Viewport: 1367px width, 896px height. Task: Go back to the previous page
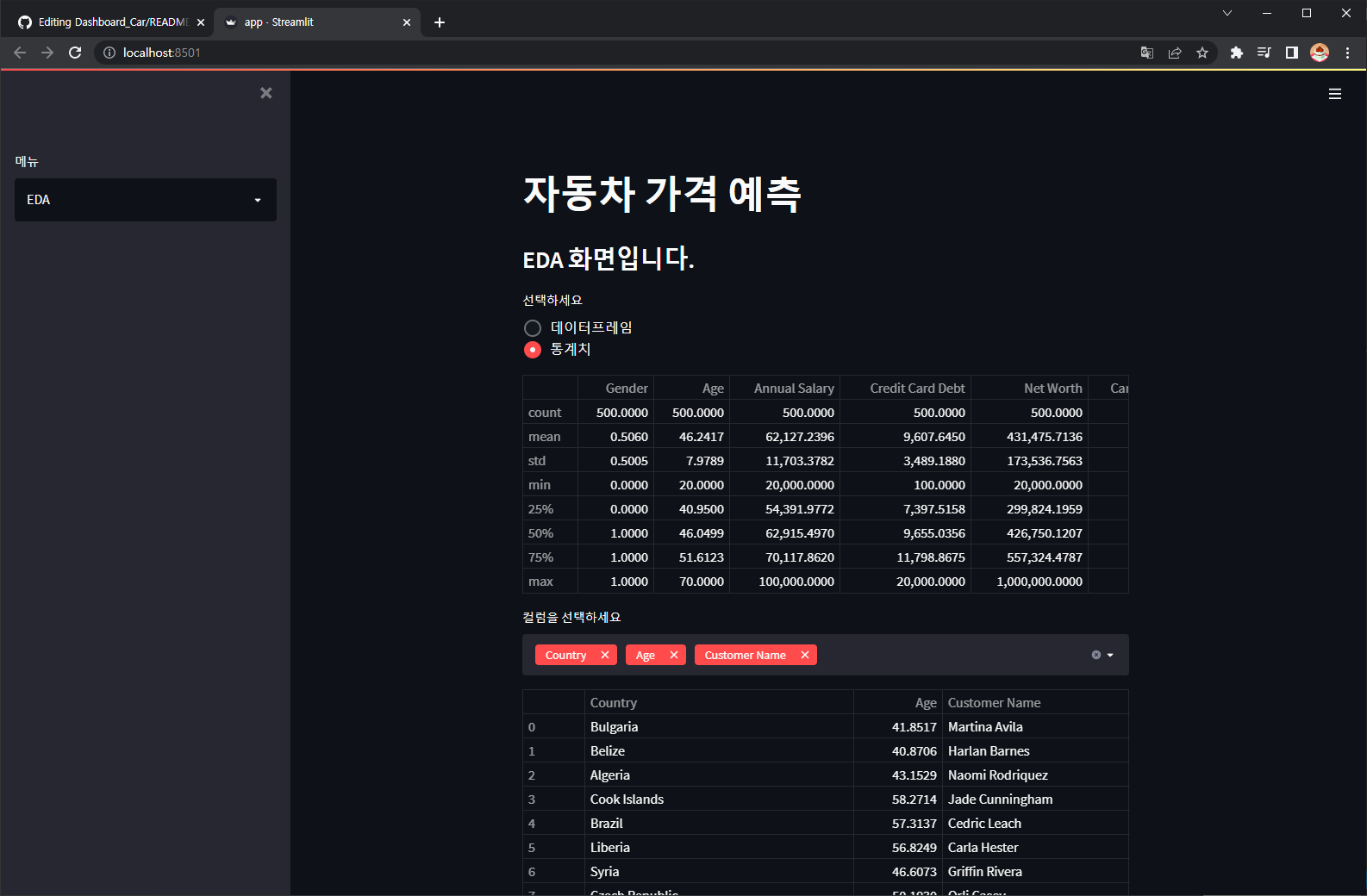click(20, 53)
